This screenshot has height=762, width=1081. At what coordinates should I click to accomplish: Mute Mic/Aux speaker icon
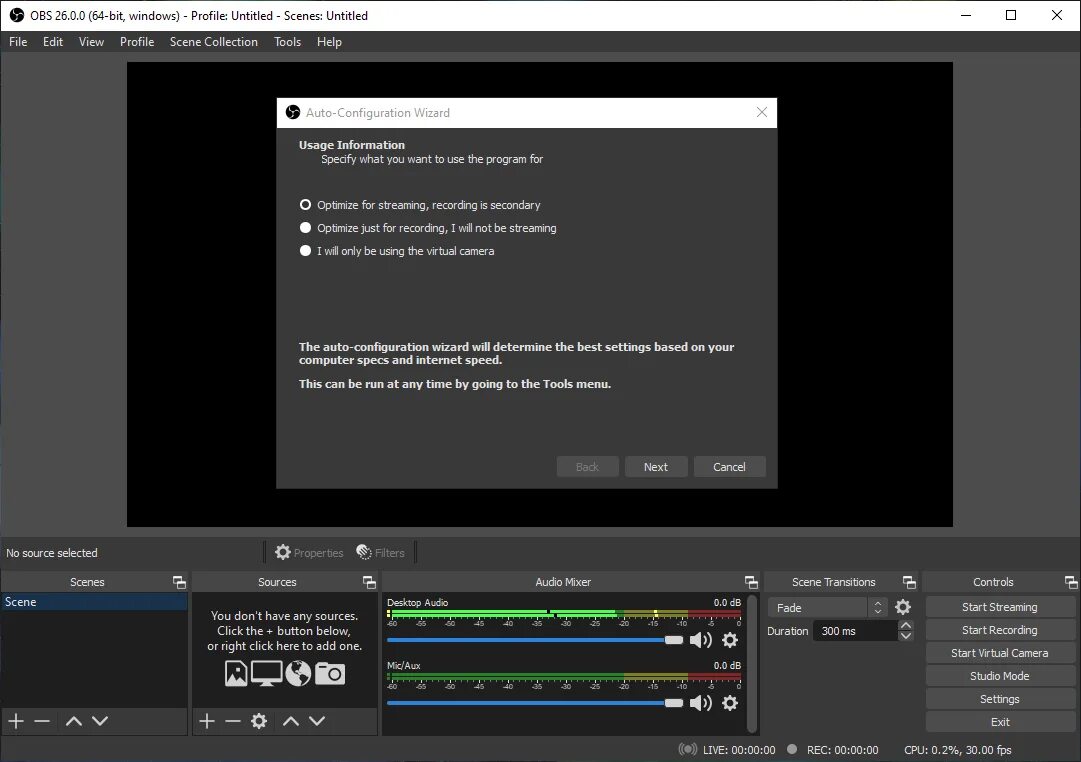(700, 703)
